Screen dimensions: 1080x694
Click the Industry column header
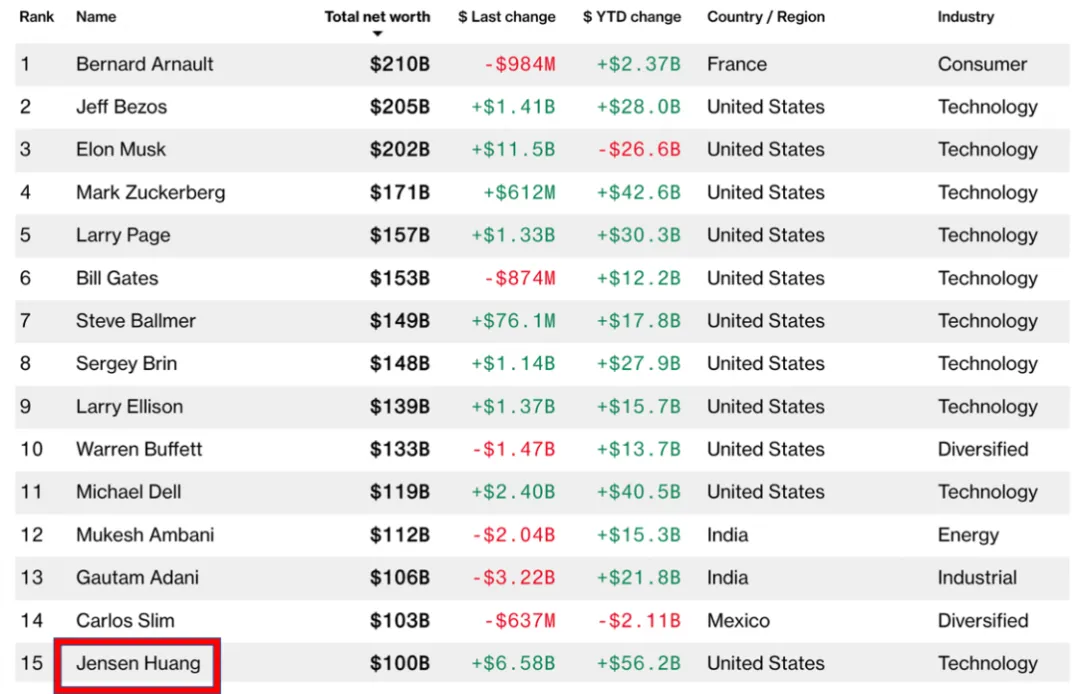tap(966, 17)
